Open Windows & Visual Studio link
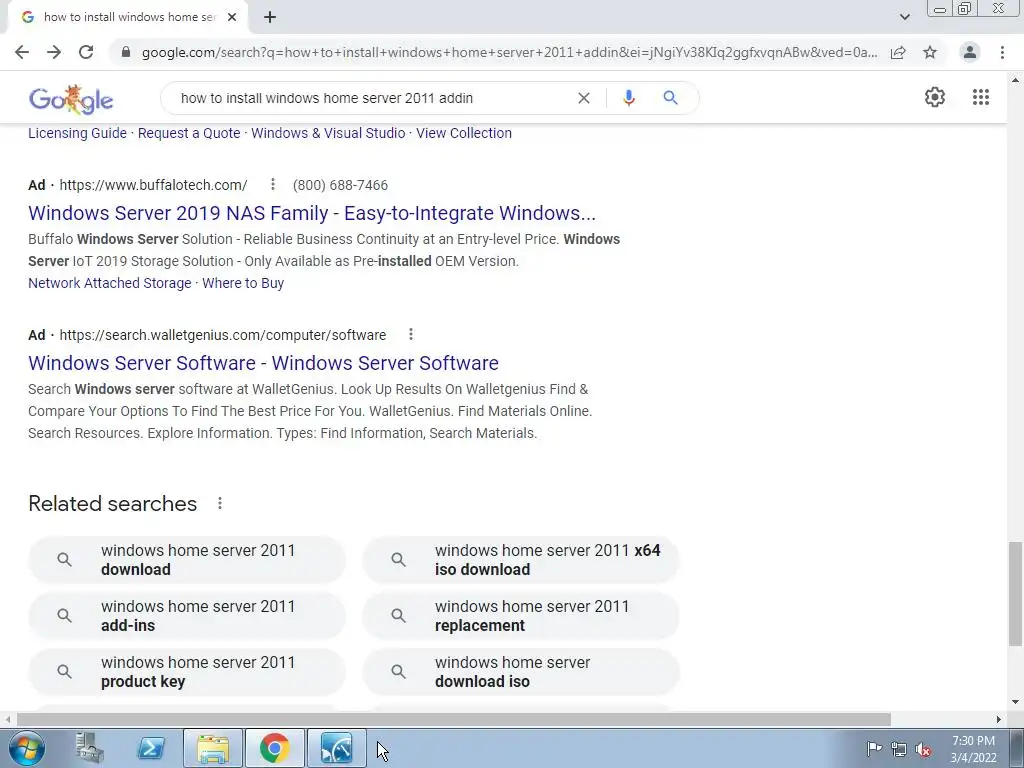This screenshot has width=1024, height=768. click(x=328, y=133)
